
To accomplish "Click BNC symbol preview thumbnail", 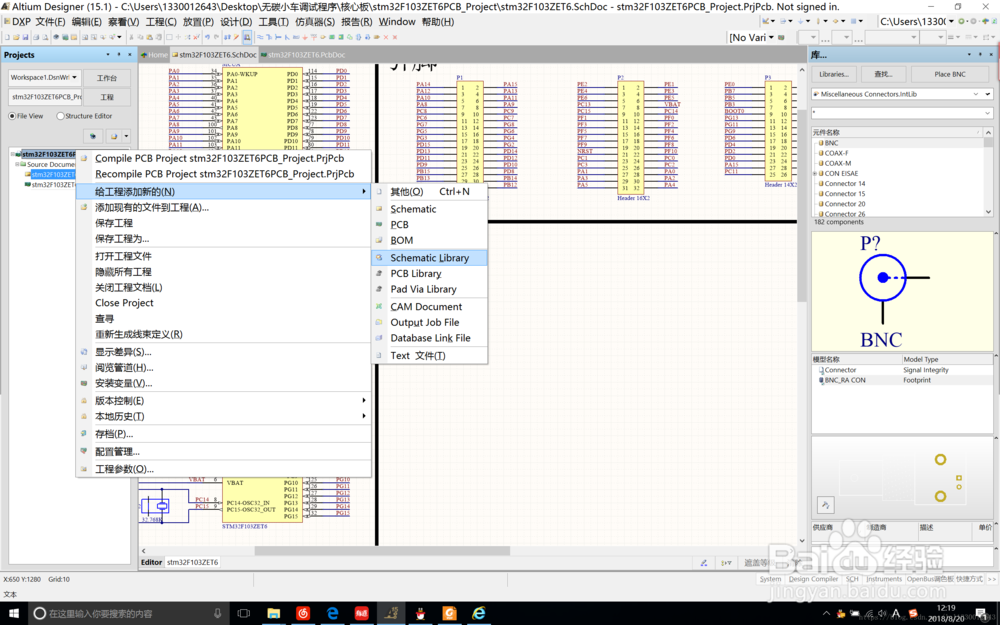I will pyautogui.click(x=902, y=291).
